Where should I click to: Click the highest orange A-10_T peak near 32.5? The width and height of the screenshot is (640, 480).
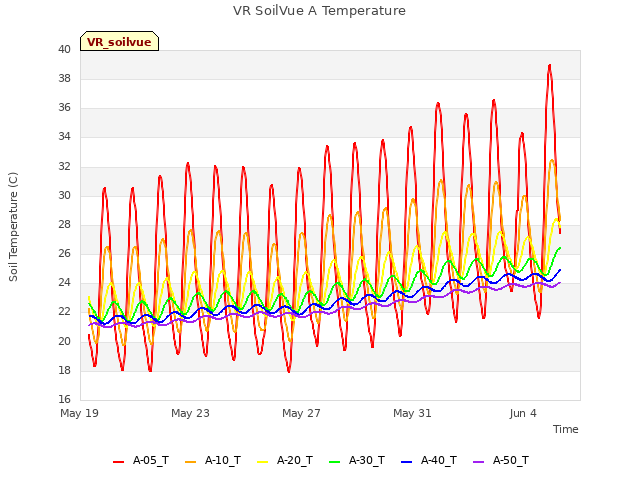point(552,160)
